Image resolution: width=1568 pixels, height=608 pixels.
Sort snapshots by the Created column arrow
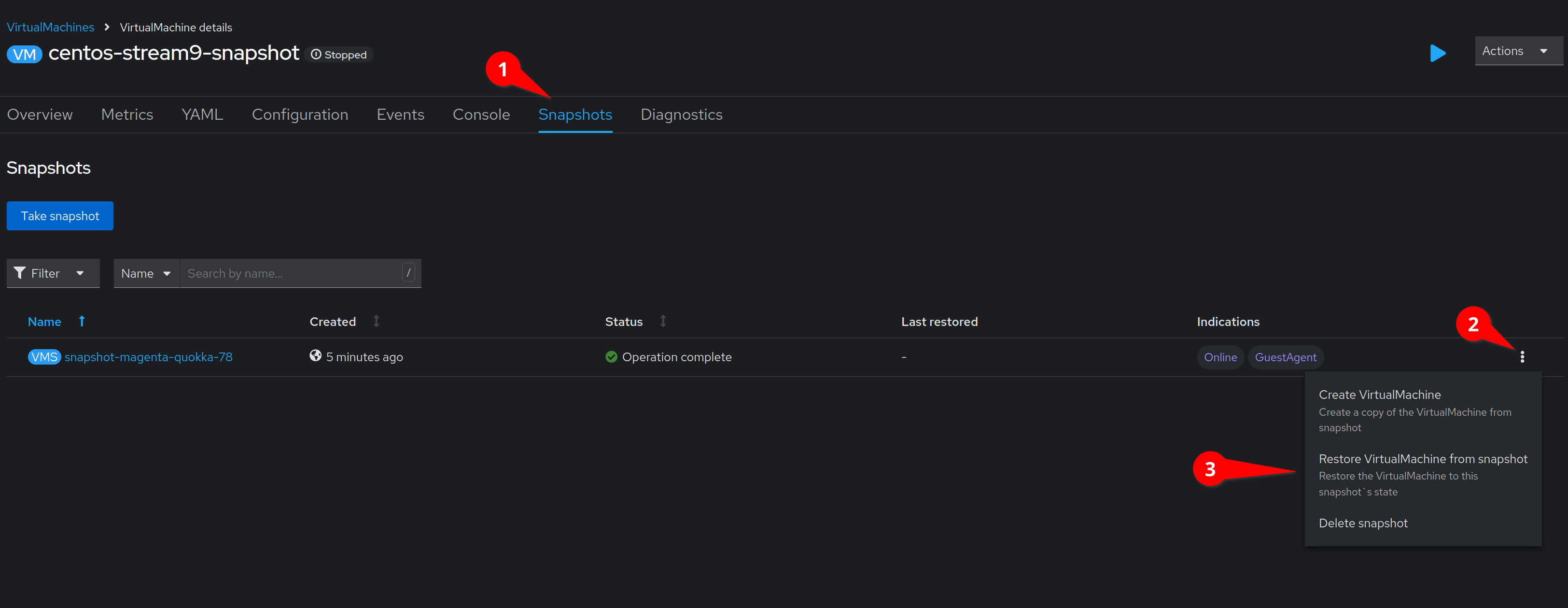[377, 321]
